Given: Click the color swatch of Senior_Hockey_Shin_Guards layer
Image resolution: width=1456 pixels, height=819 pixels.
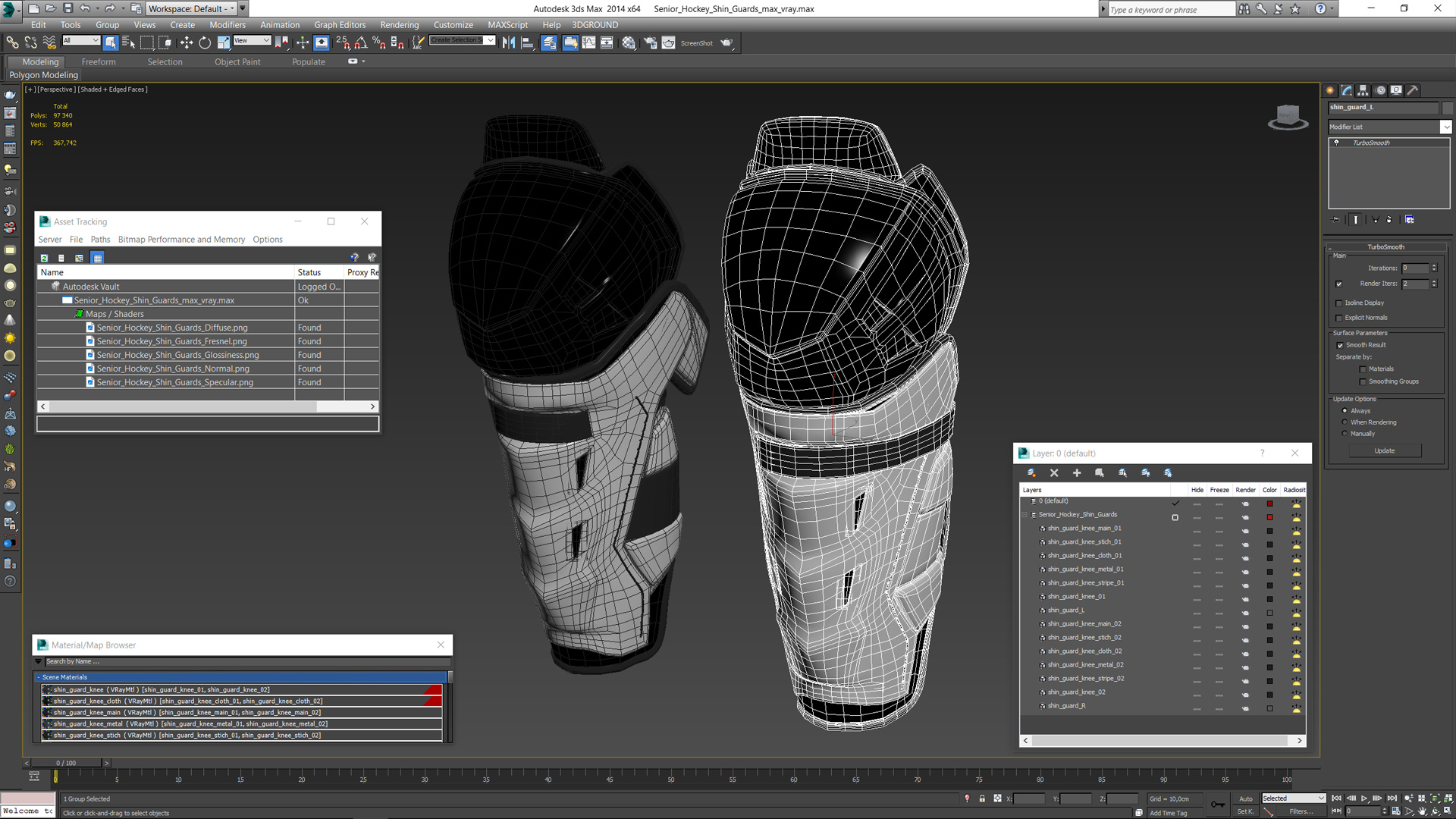Looking at the screenshot, I should (x=1269, y=518).
